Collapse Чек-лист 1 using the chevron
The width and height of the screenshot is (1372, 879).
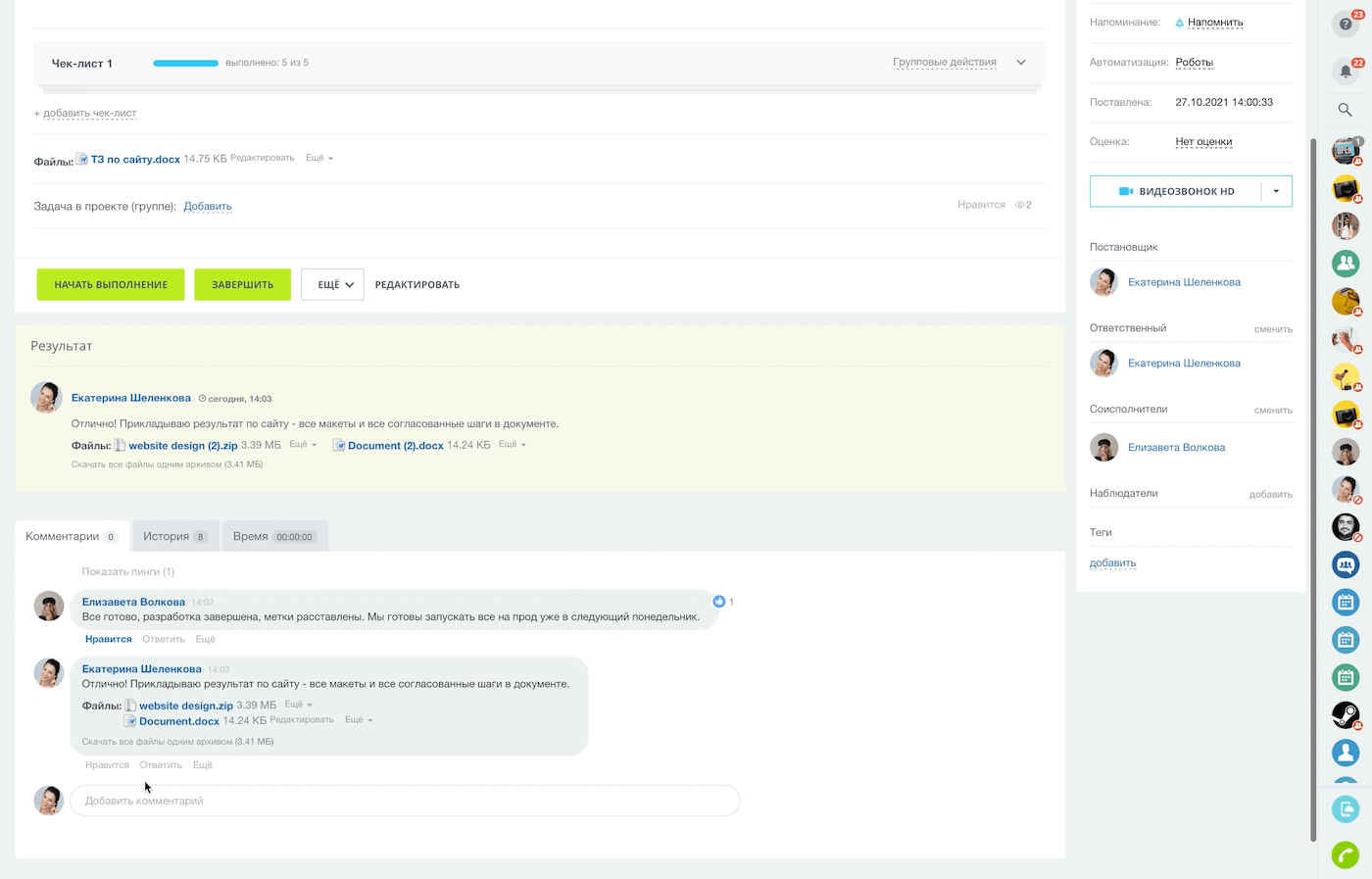click(x=1021, y=63)
